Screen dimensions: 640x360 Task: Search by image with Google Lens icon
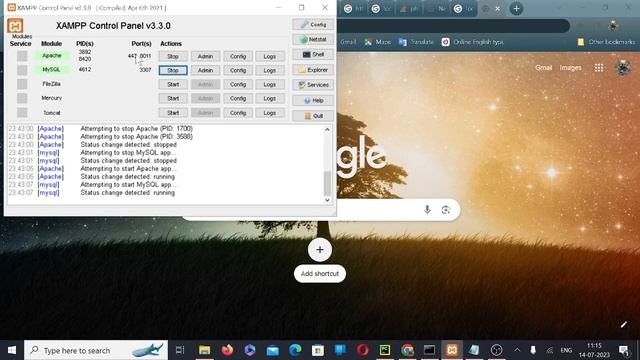pos(446,210)
